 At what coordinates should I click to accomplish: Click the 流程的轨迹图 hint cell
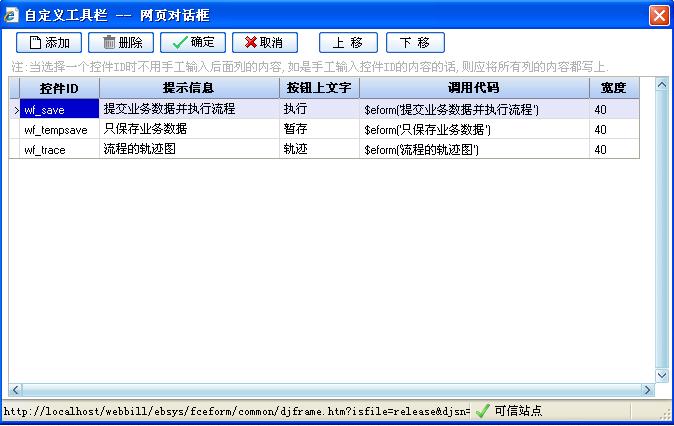[x=189, y=149]
